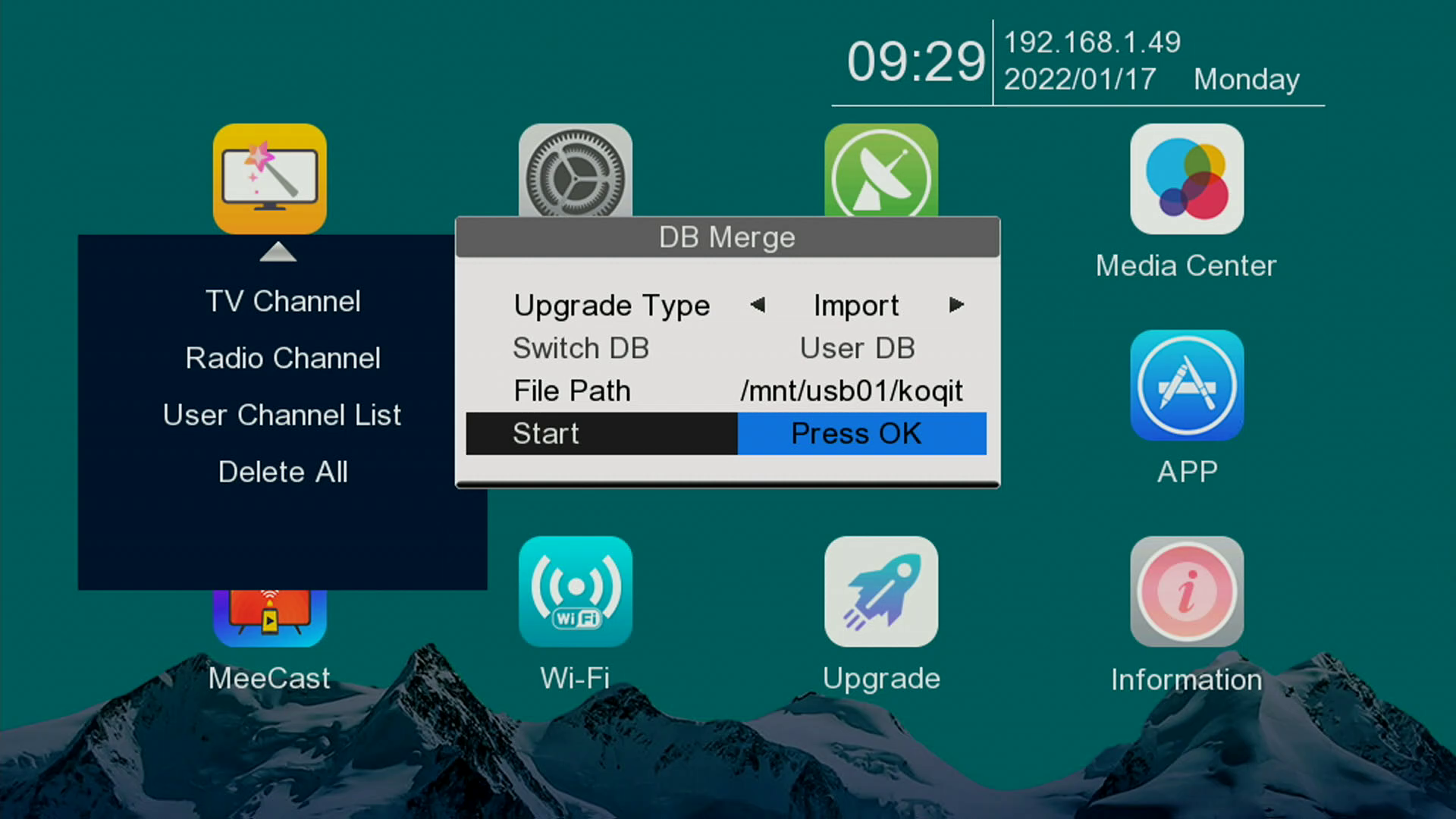Open the Wi-Fi settings icon

pos(575,591)
